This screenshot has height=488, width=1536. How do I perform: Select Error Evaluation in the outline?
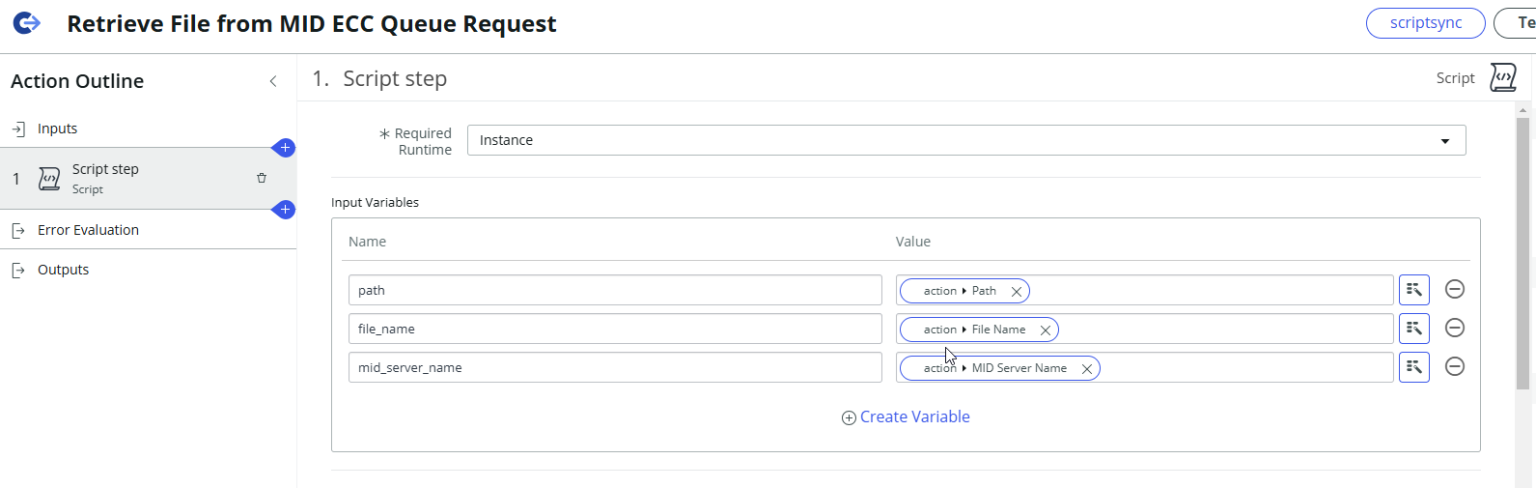click(88, 230)
